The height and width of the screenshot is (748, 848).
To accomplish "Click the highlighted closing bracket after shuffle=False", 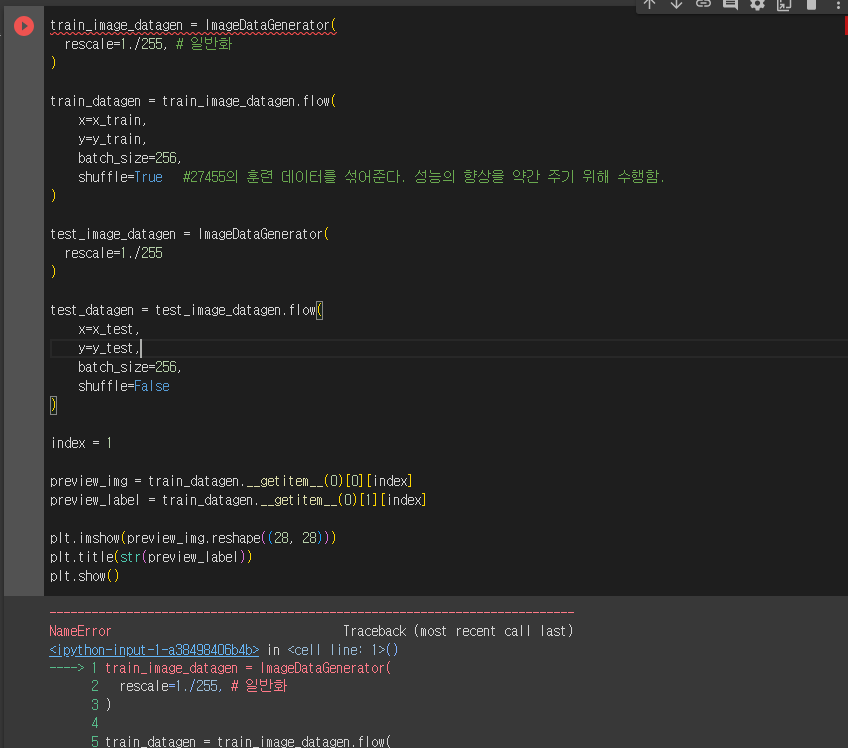I will 54,405.
